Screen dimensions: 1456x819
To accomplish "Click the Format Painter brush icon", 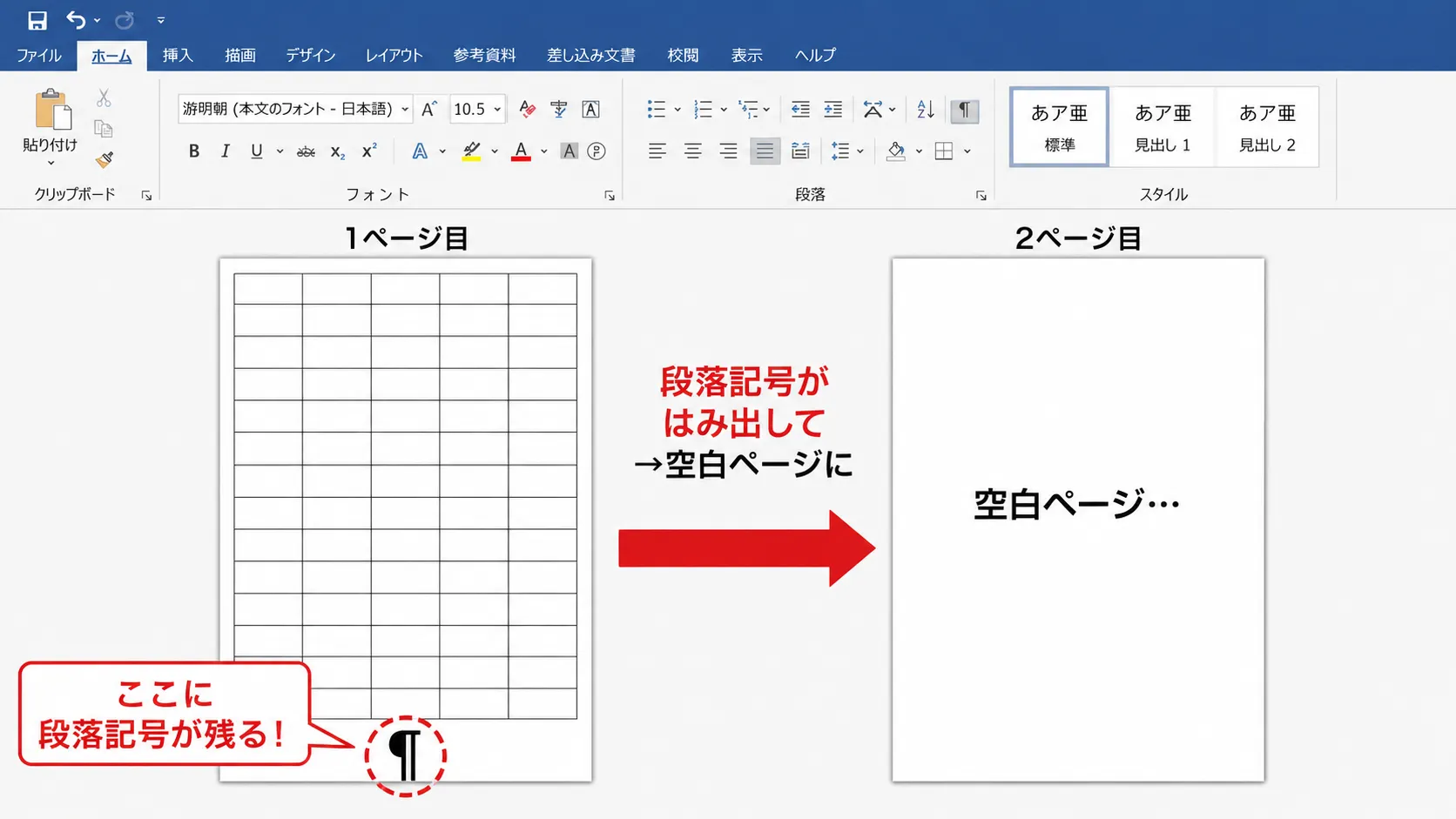I will tap(104, 159).
